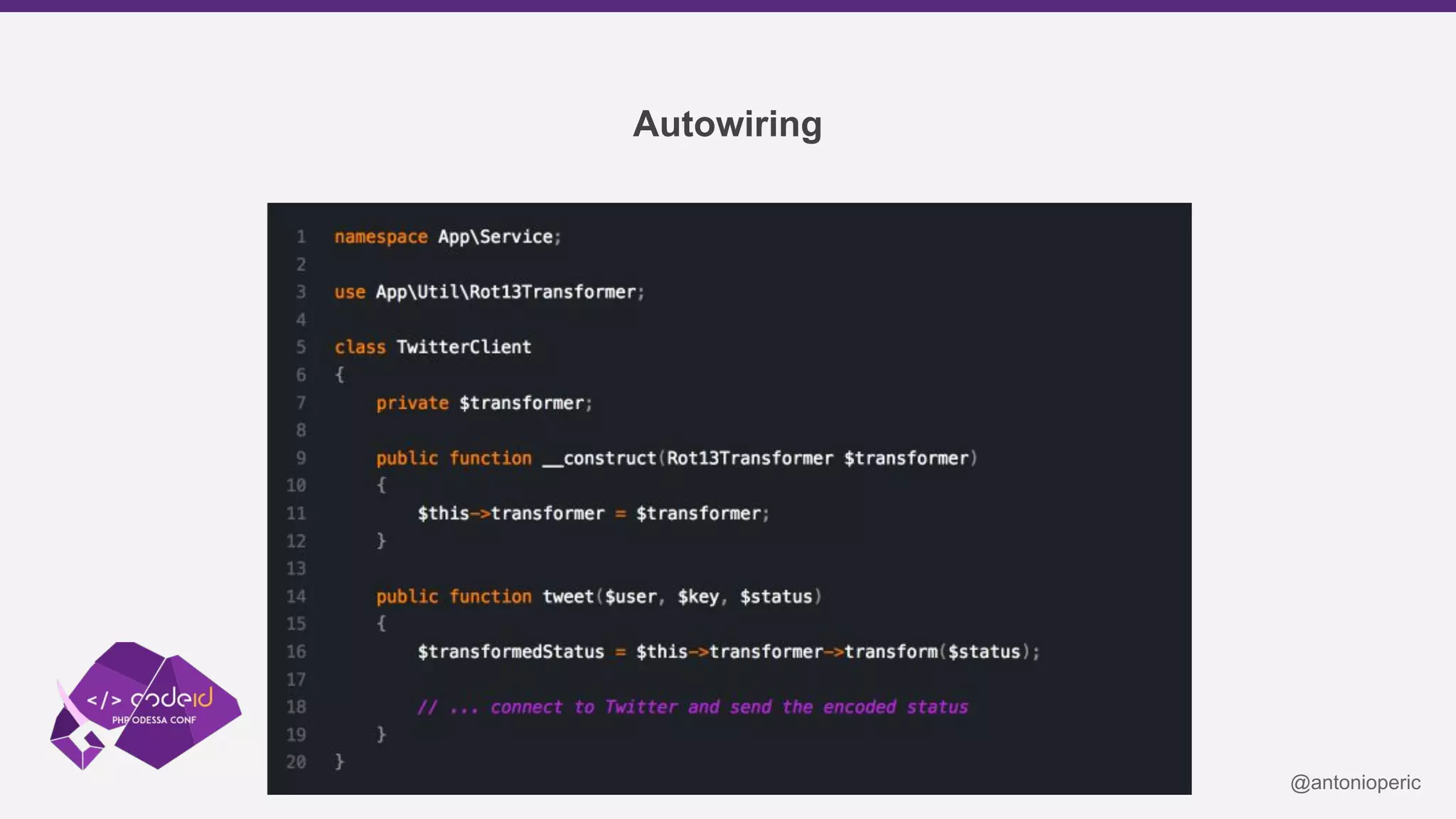Click the codeid PHP Odessa Conf logo
1456x819 pixels.
tap(146, 706)
